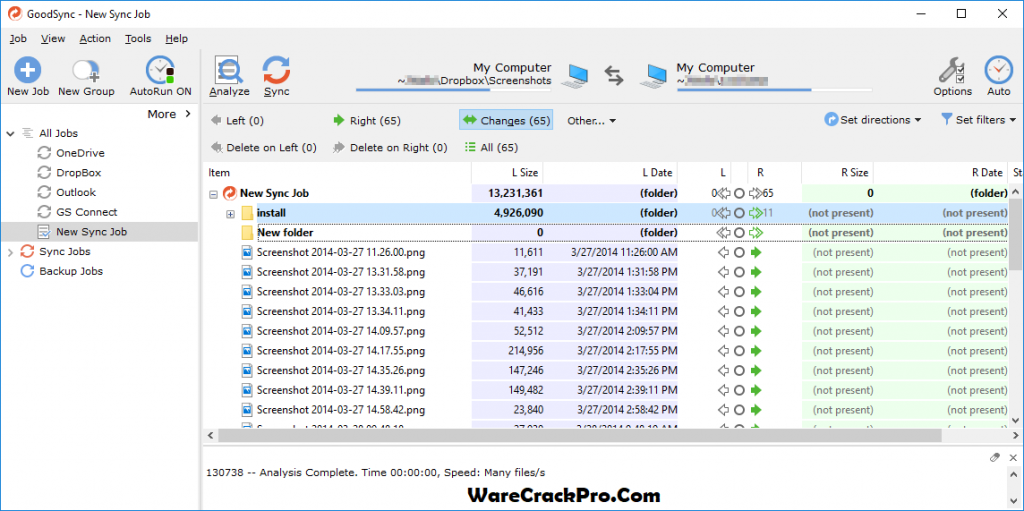
Task: Collapse New Sync Job root row
Action: click(213, 193)
